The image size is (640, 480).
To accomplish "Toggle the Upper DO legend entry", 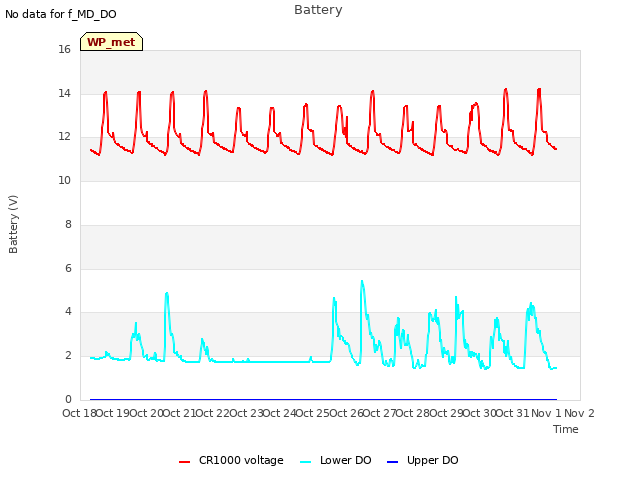I will pos(422,460).
